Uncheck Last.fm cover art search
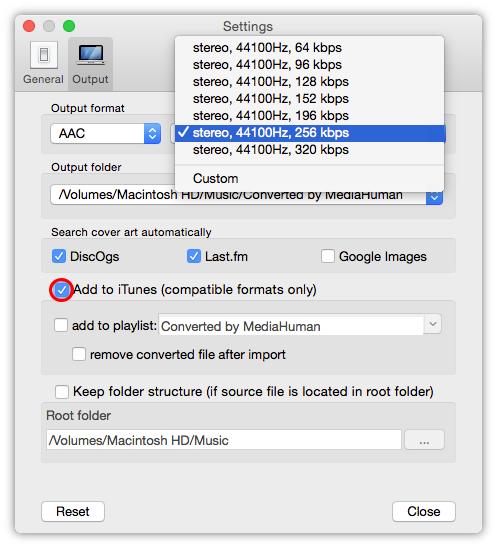The image size is (497, 548). click(194, 256)
